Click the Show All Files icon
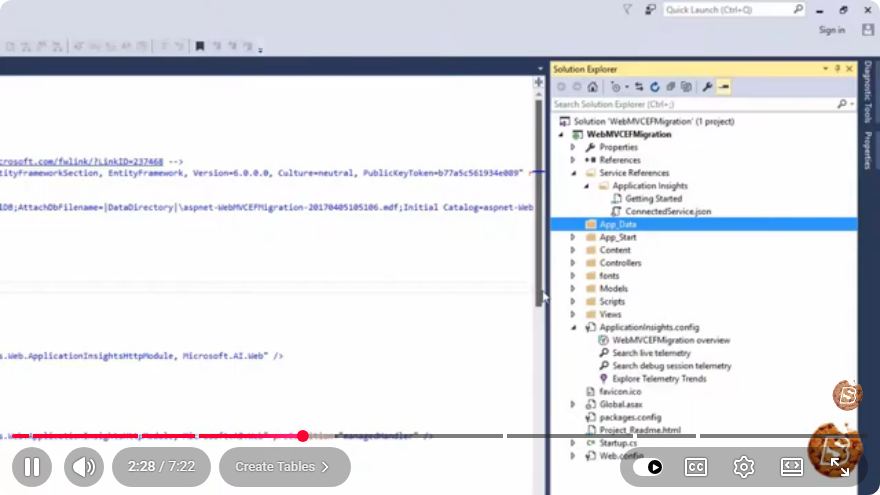Viewport: 880px width, 495px height. point(686,87)
